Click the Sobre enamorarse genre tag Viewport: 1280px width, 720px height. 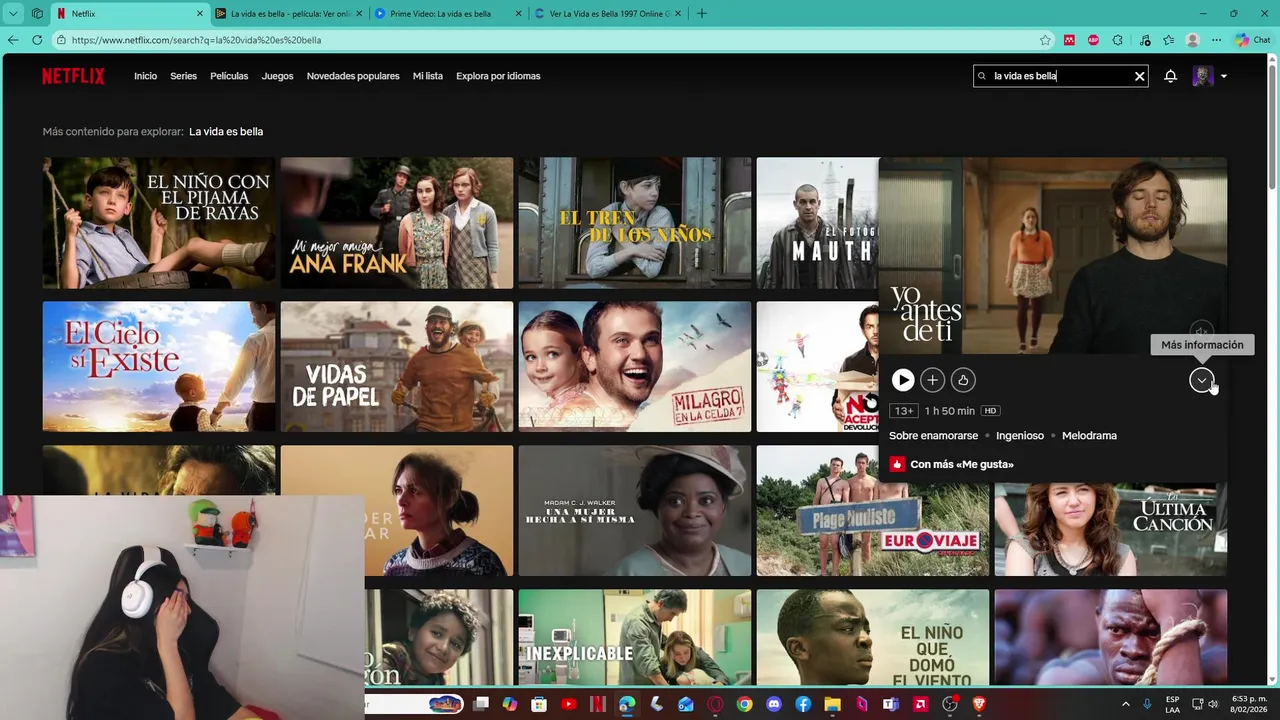pyautogui.click(x=933, y=436)
